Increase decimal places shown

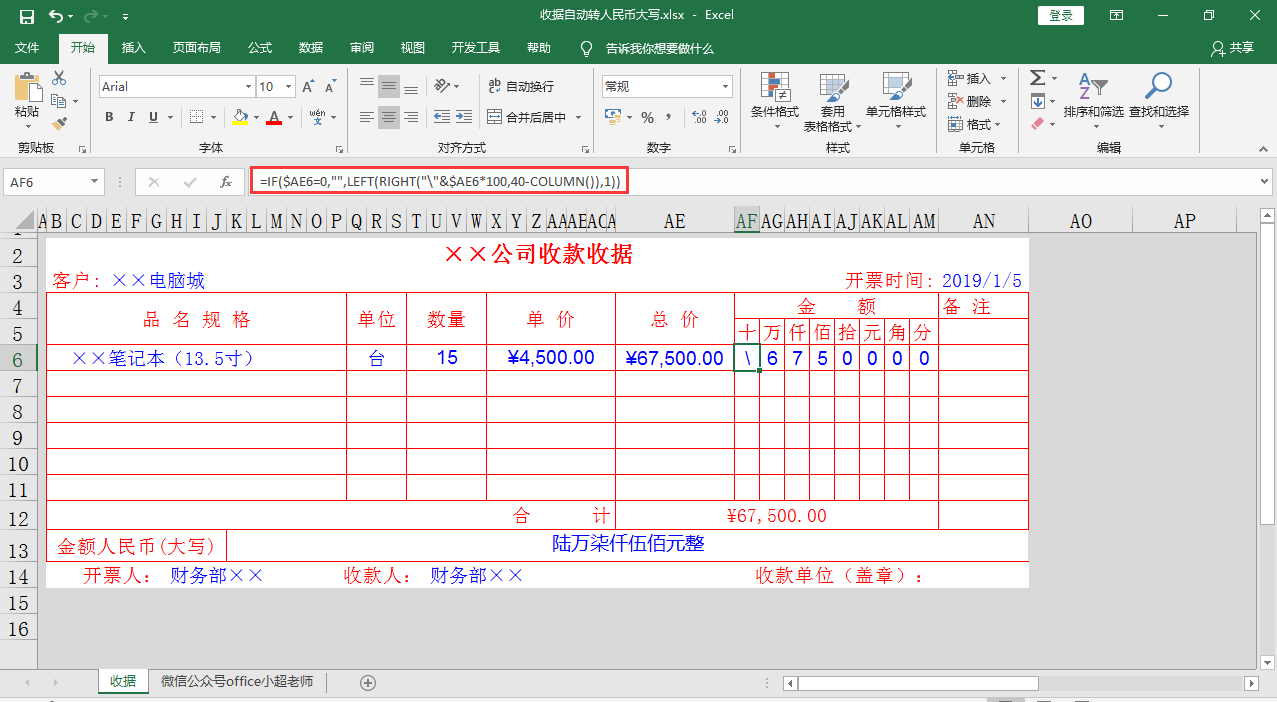tap(697, 117)
